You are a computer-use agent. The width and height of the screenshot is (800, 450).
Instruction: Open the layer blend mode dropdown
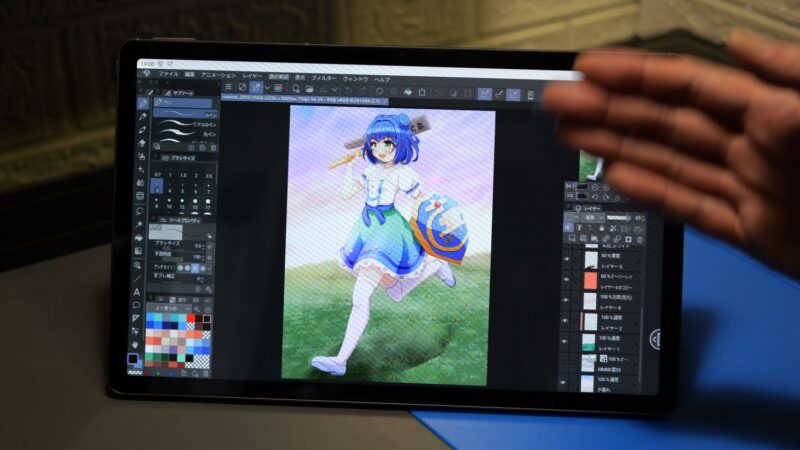click(590, 216)
